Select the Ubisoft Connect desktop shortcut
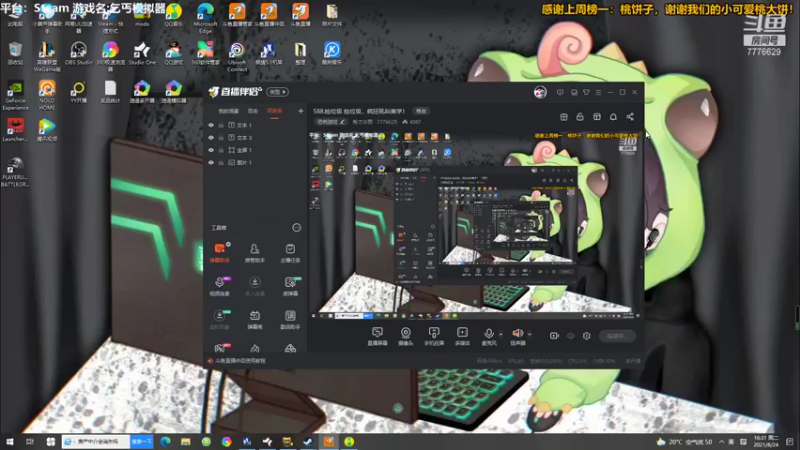This screenshot has width=800, height=450. pyautogui.click(x=237, y=56)
